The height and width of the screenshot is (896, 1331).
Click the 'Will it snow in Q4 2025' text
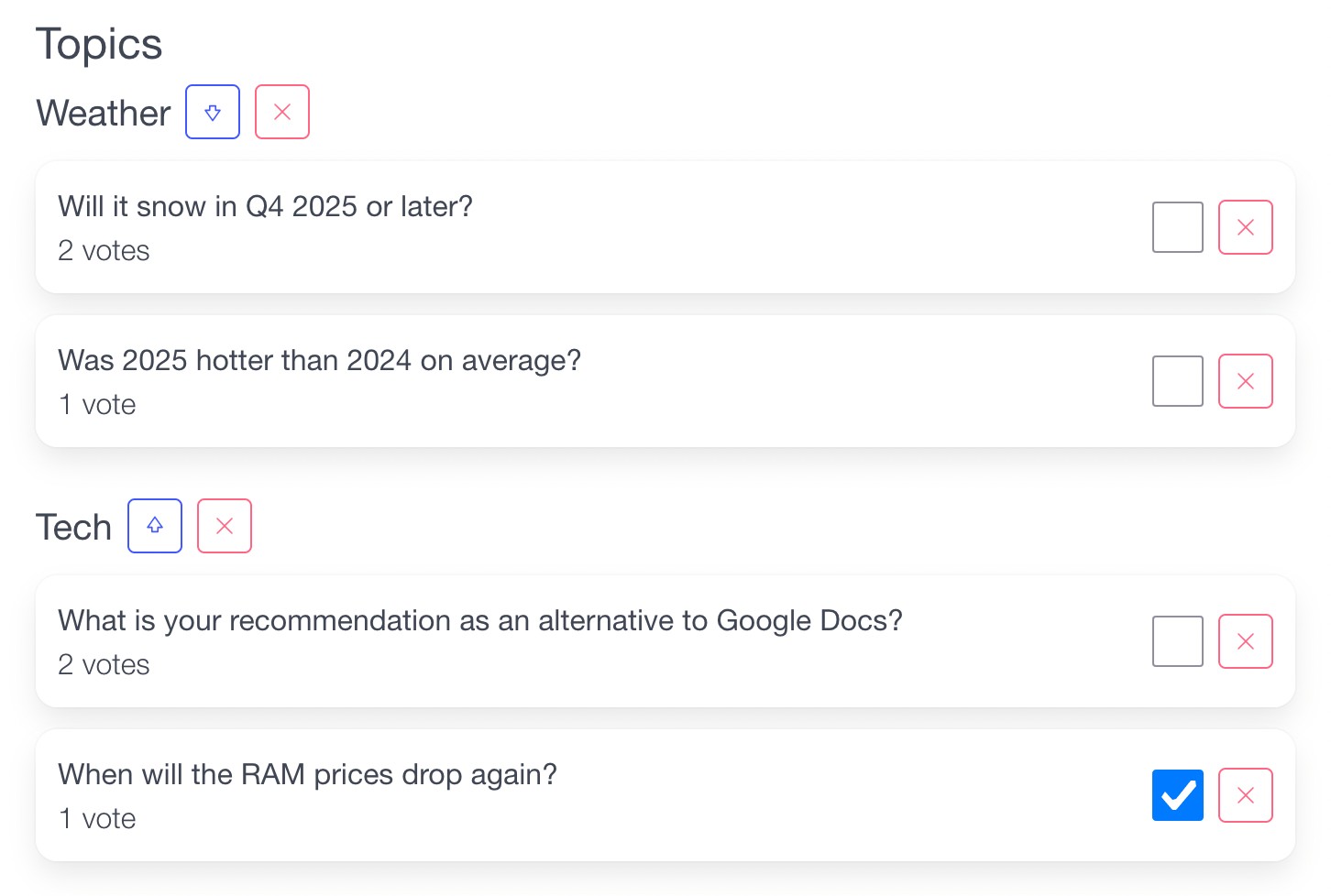click(265, 206)
